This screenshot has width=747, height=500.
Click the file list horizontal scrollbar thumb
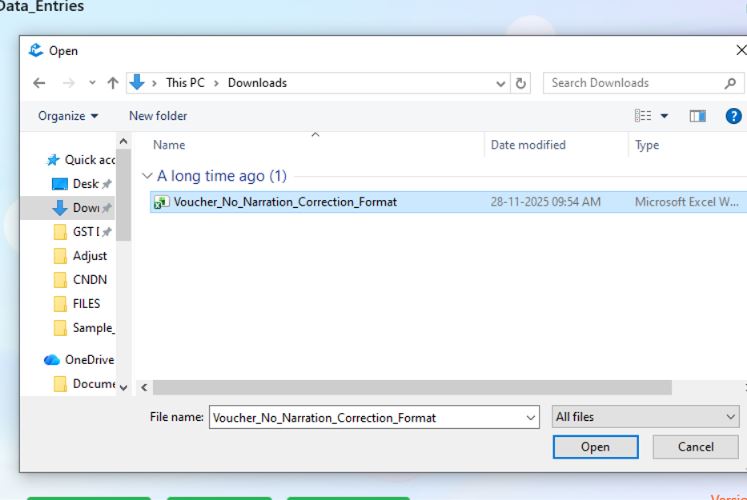pyautogui.click(x=412, y=388)
